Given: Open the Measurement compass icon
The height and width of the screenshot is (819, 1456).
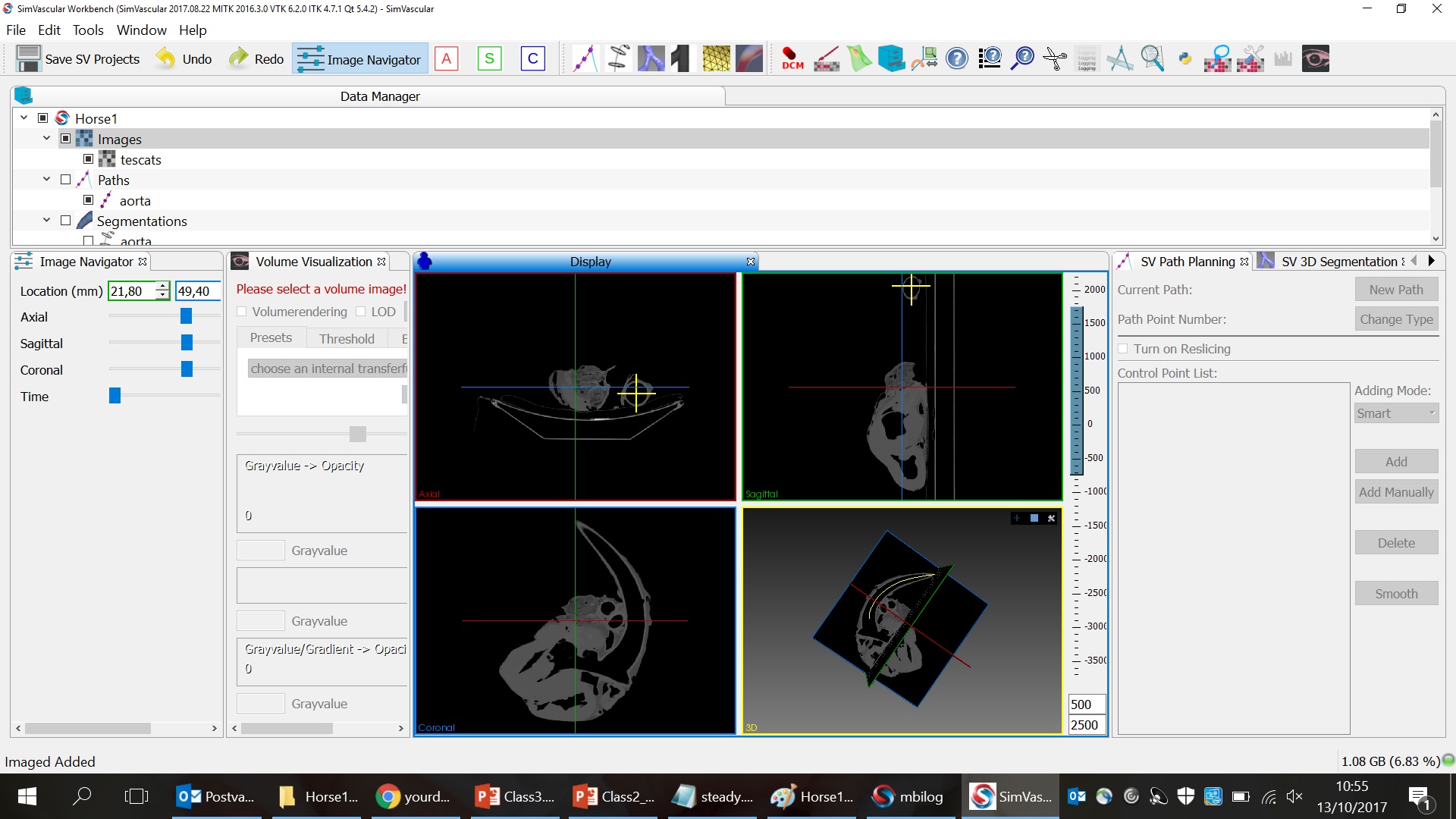Looking at the screenshot, I should (x=1119, y=58).
